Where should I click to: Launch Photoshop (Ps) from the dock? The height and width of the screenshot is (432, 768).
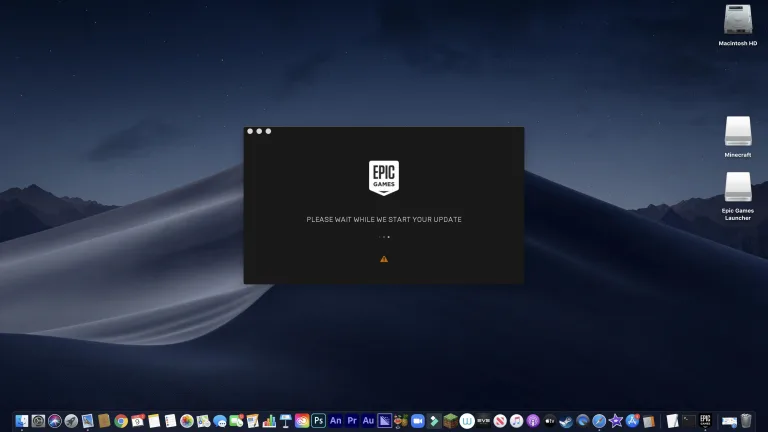point(318,421)
